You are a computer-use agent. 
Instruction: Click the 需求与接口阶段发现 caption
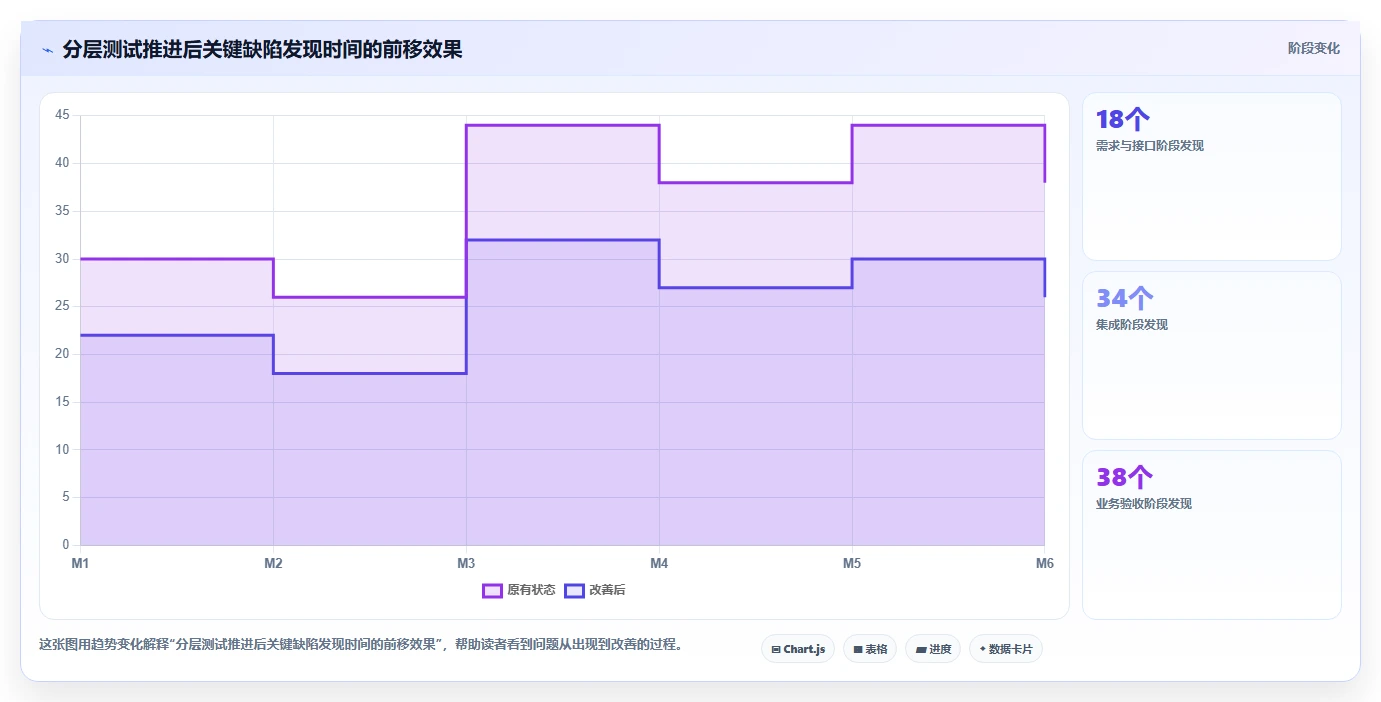(x=1150, y=146)
